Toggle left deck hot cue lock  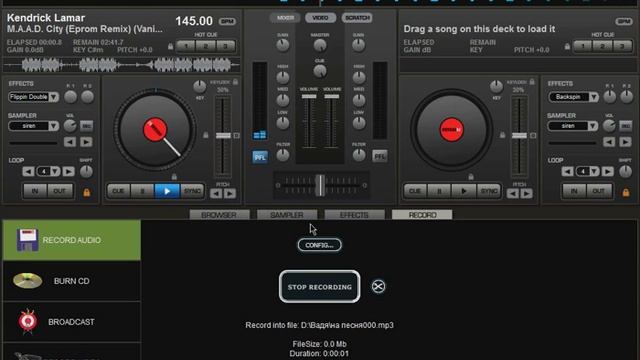point(171,47)
